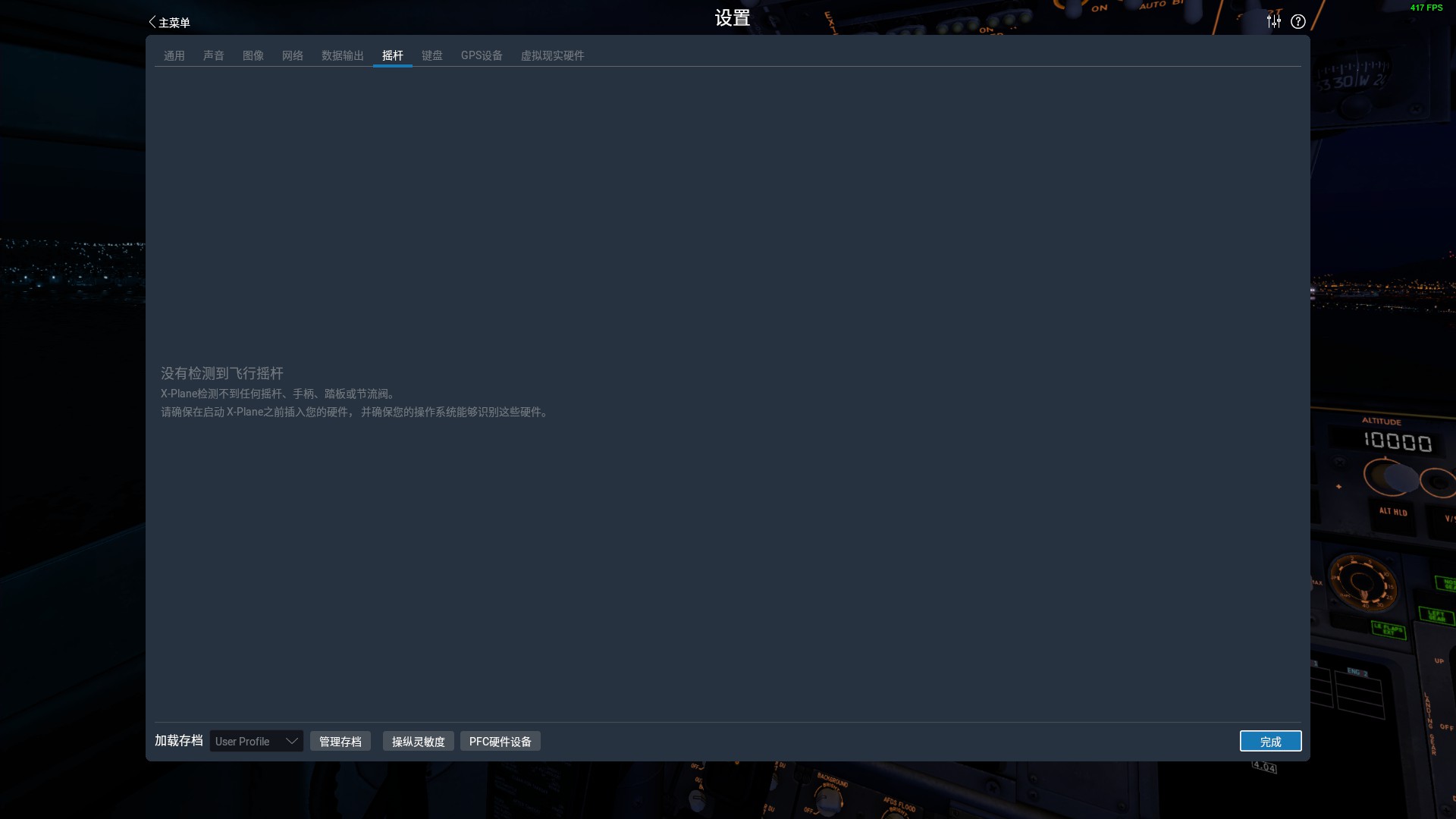Switch to the 通用 tab
The image size is (1456, 819).
coord(174,55)
